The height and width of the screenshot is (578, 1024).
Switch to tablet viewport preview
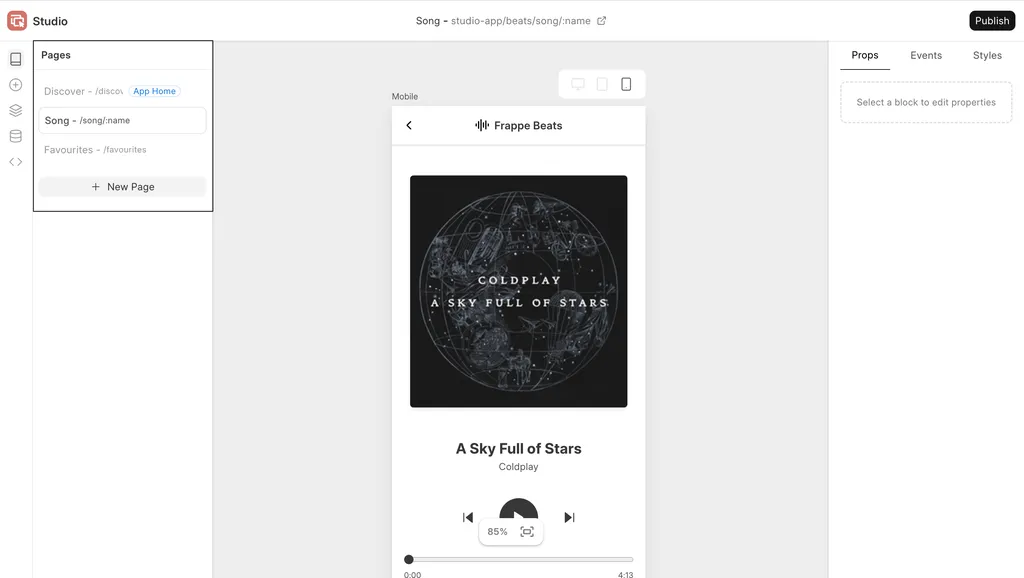(x=602, y=84)
